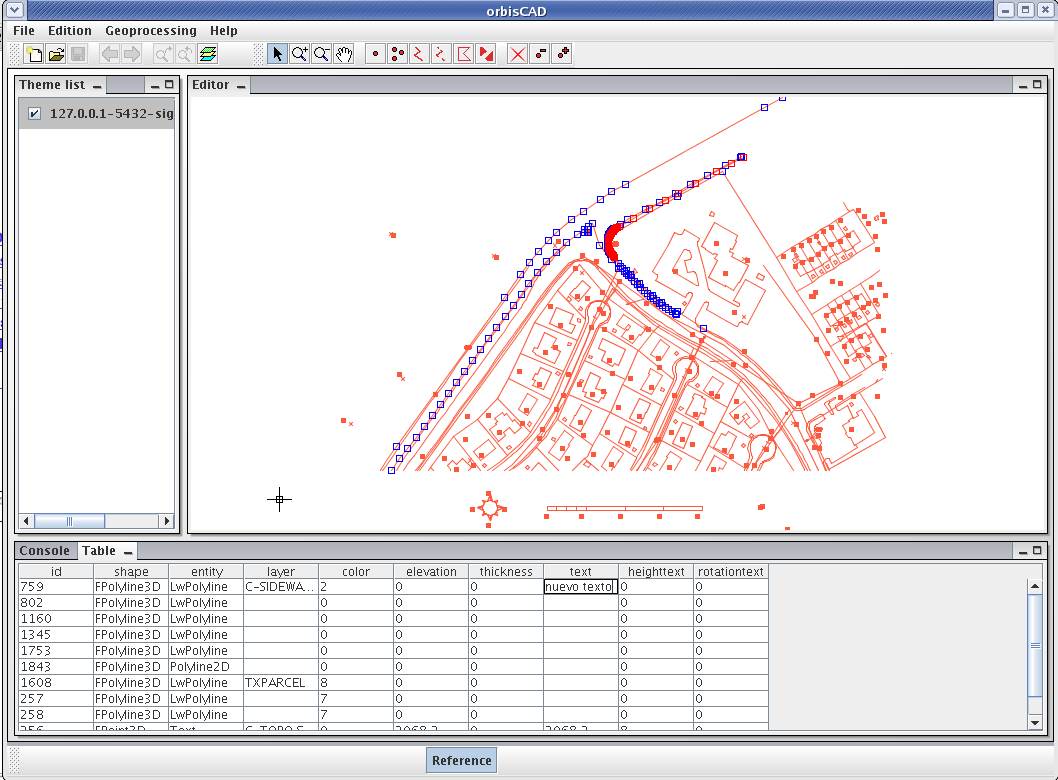Viewport: 1058px width, 780px height.
Task: Select the filled polygon draw tool
Action: 486,54
